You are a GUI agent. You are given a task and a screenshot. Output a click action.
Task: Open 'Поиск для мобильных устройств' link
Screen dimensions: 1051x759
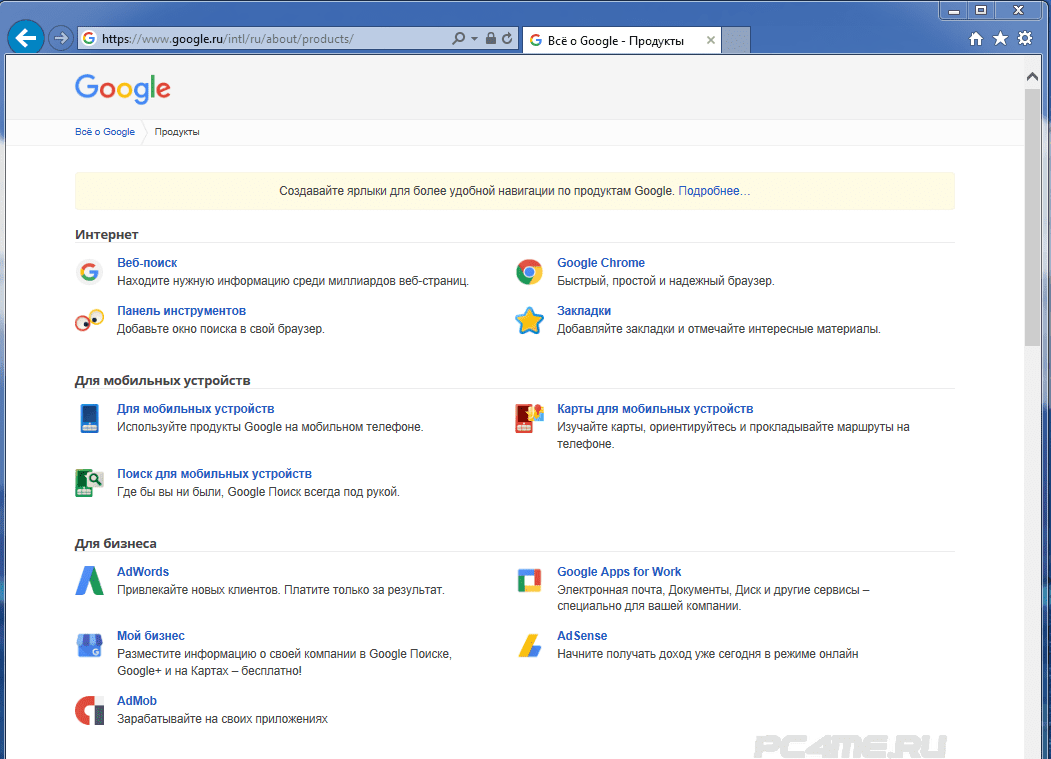click(x=214, y=474)
